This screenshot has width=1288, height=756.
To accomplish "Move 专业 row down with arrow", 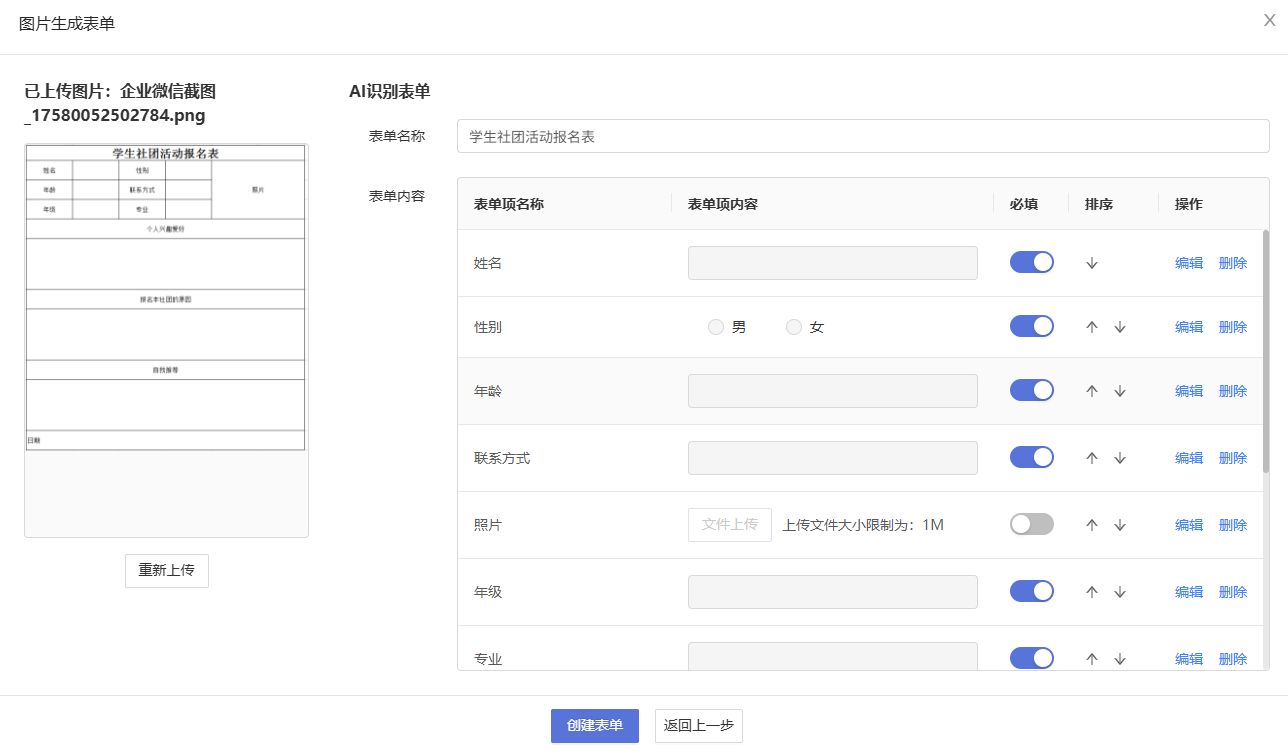I will [1120, 659].
